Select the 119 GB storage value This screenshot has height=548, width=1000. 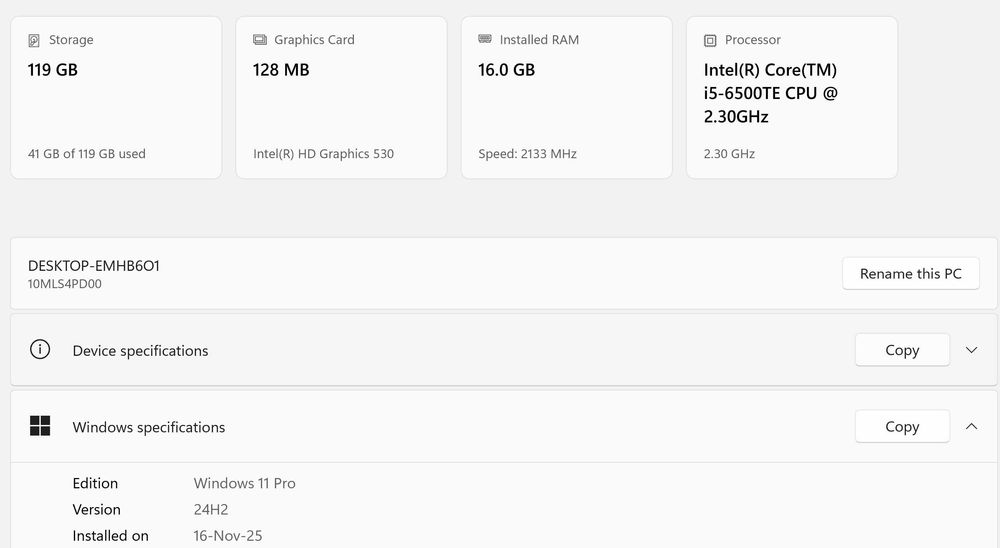(53, 70)
